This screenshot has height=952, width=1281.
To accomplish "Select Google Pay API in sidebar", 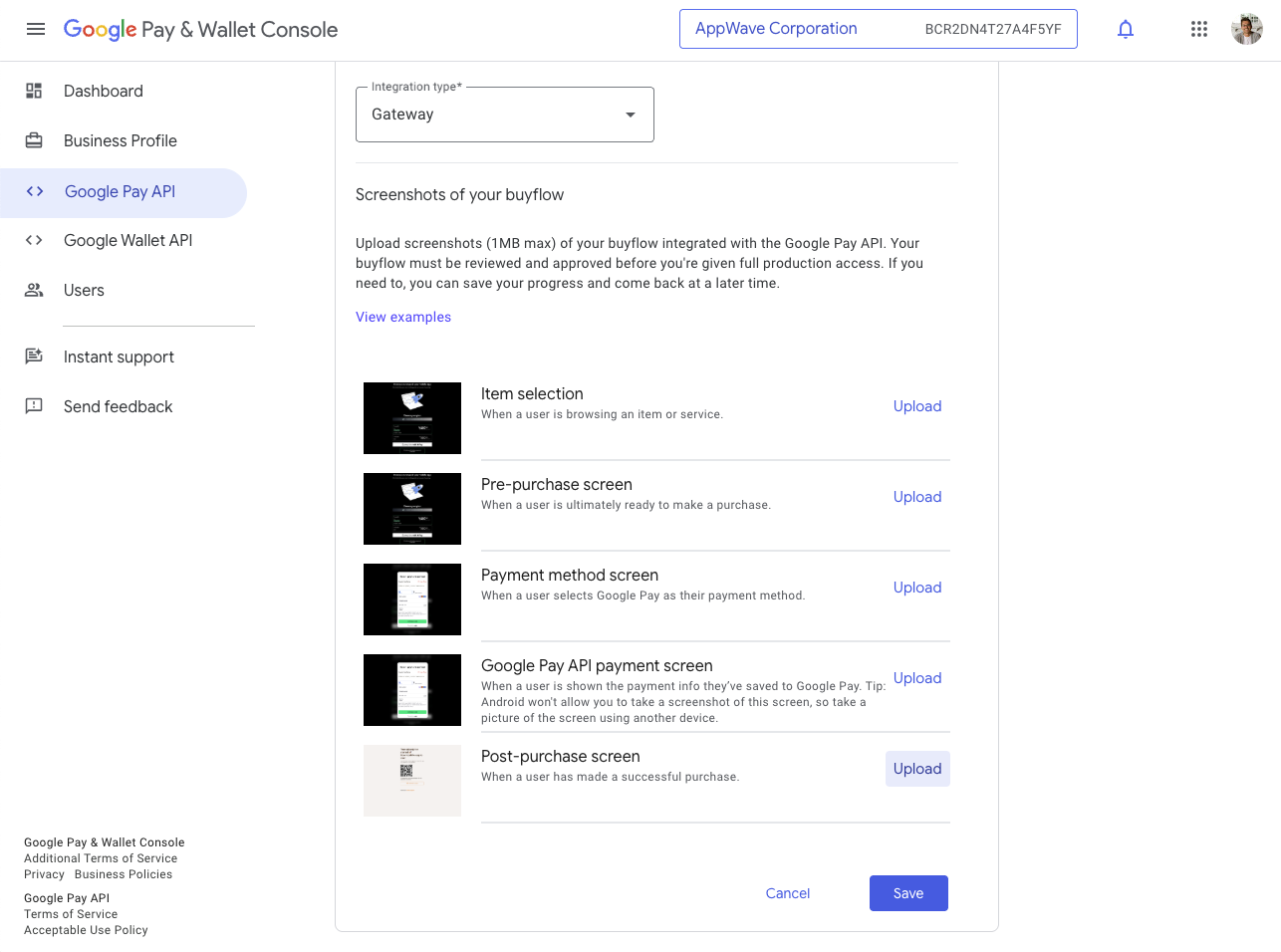I will [124, 192].
